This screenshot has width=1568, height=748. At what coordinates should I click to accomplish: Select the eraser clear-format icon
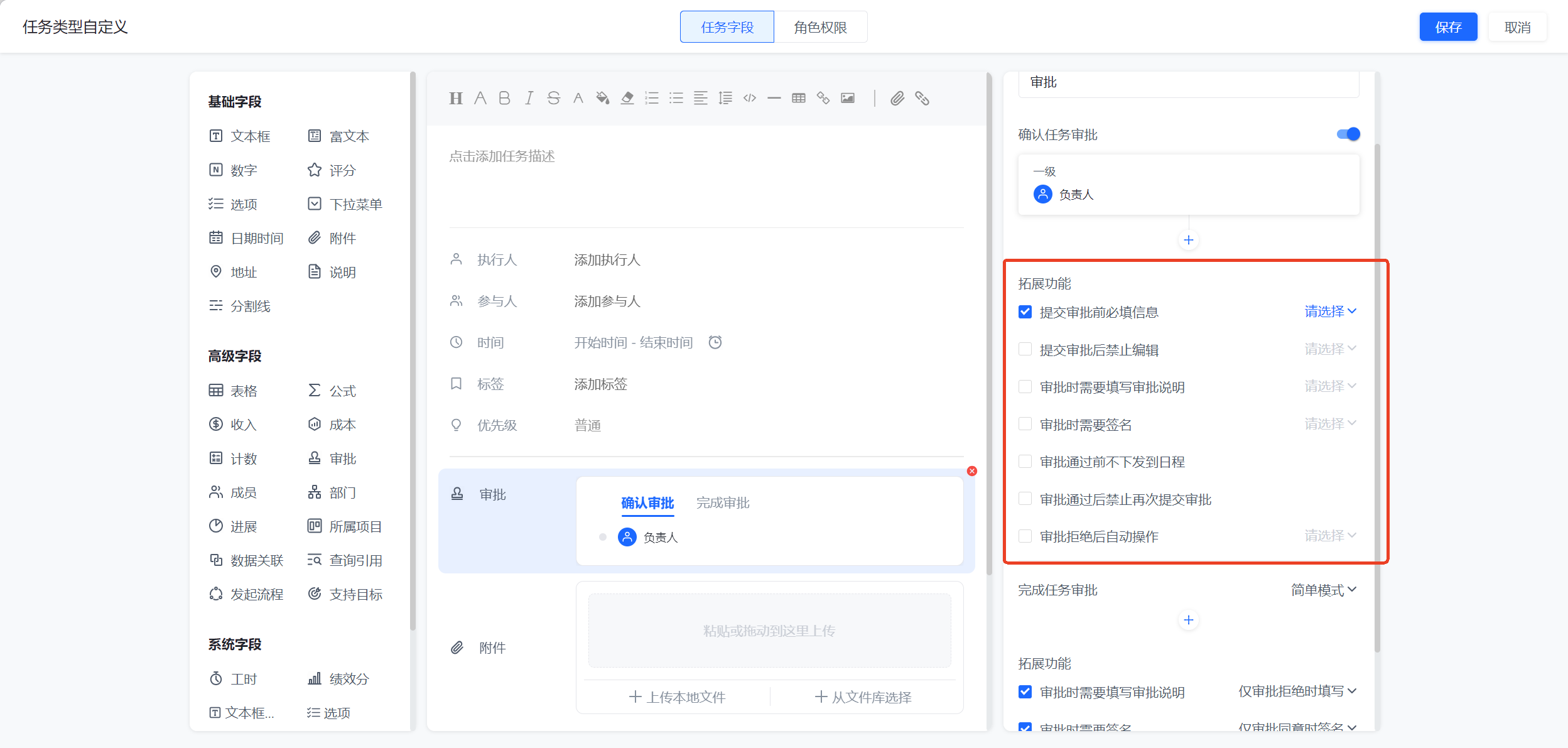pyautogui.click(x=627, y=98)
